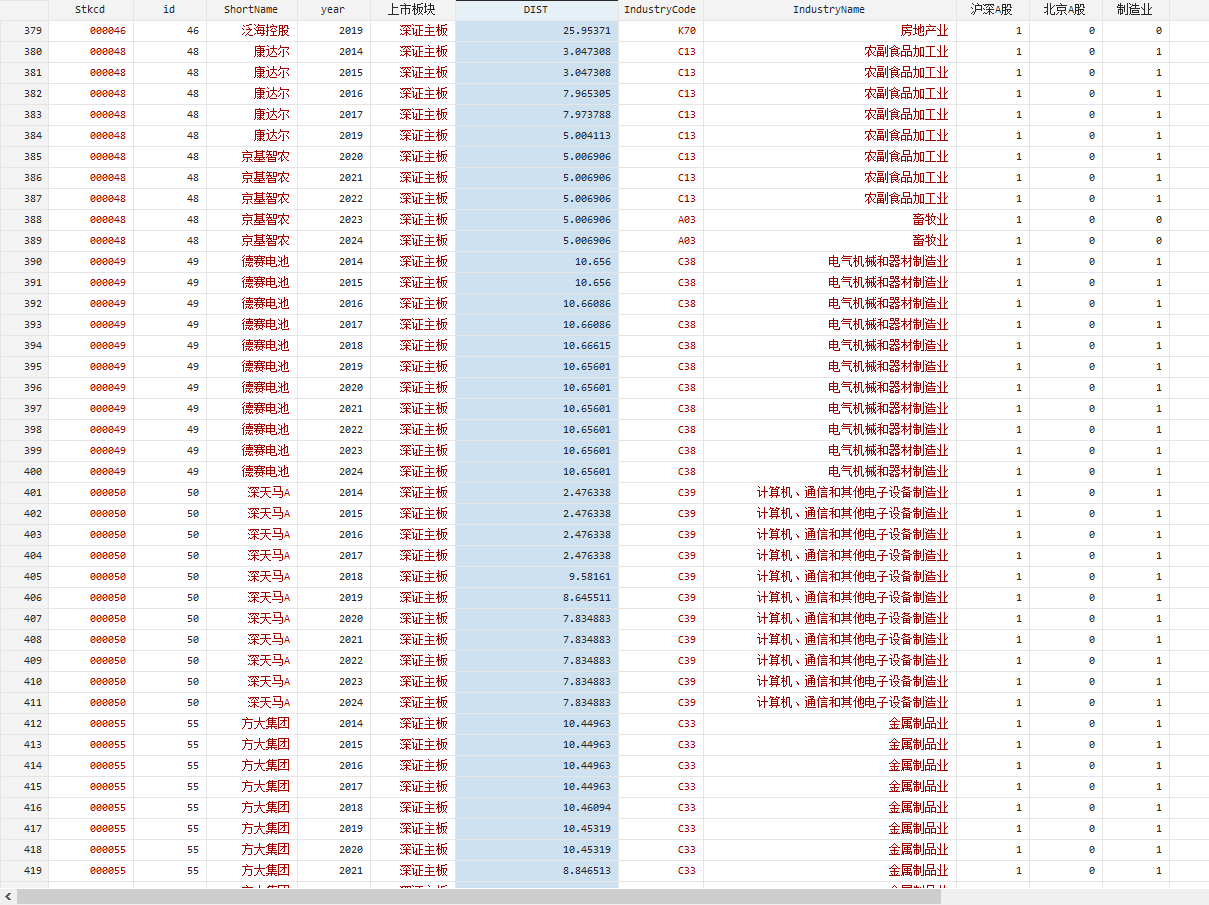Click the highlighted DIST column header

coord(536,9)
